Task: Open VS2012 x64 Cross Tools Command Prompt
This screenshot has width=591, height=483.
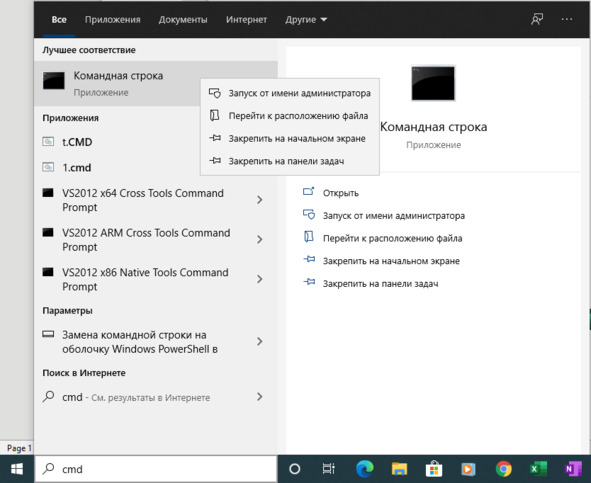Action: click(143, 200)
